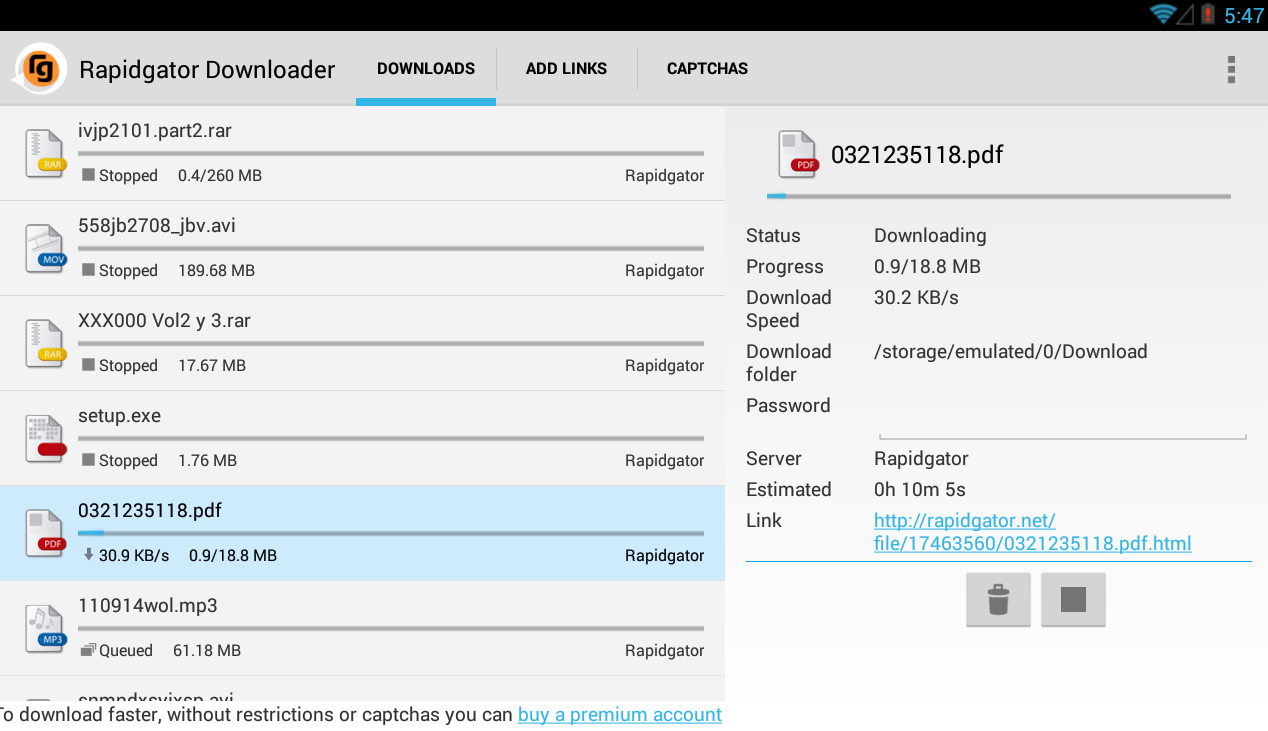The height and width of the screenshot is (731, 1268).
Task: Tap the /storage/emulated/0/Download folder path
Action: pyautogui.click(x=1011, y=352)
